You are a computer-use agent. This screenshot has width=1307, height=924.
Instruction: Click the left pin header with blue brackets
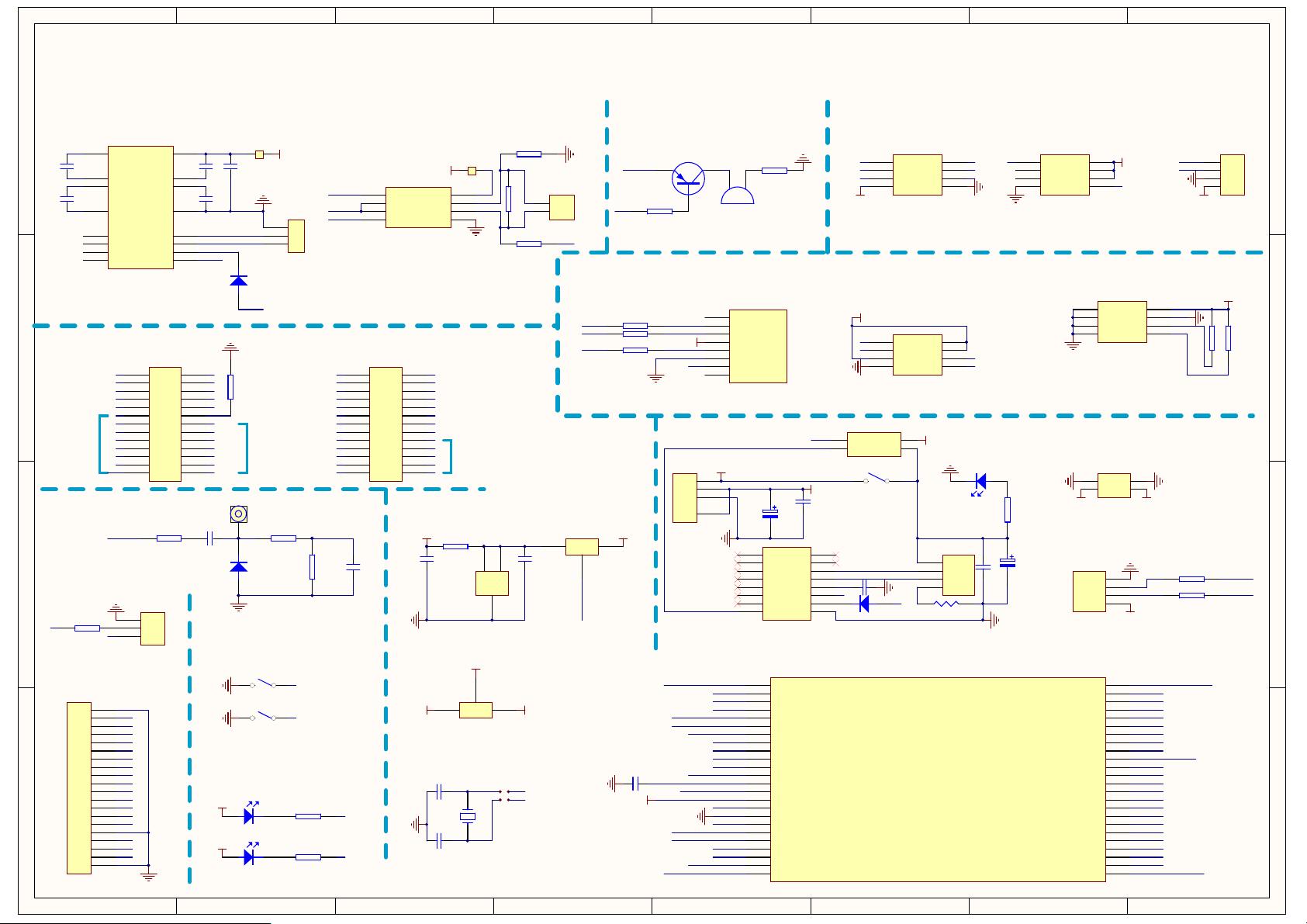coord(165,424)
